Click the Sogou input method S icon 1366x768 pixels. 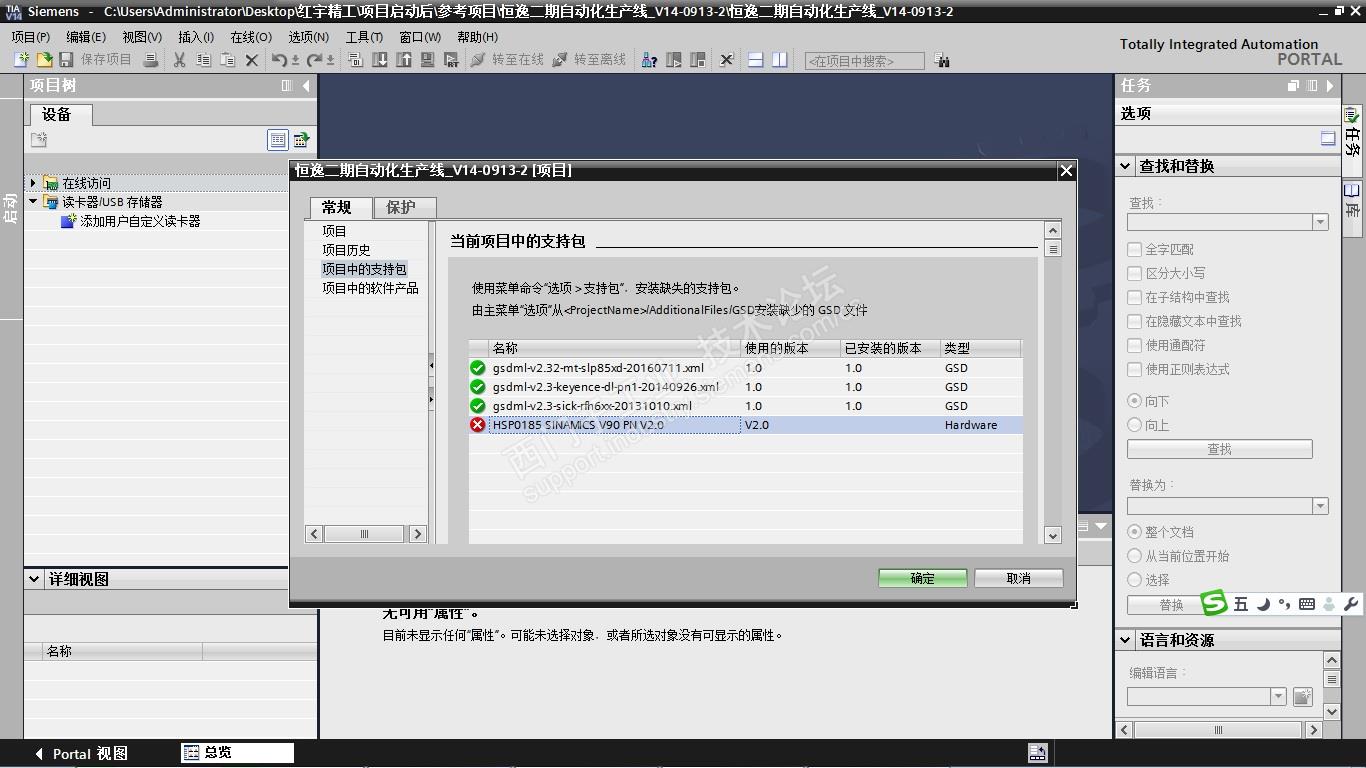[x=1214, y=603]
